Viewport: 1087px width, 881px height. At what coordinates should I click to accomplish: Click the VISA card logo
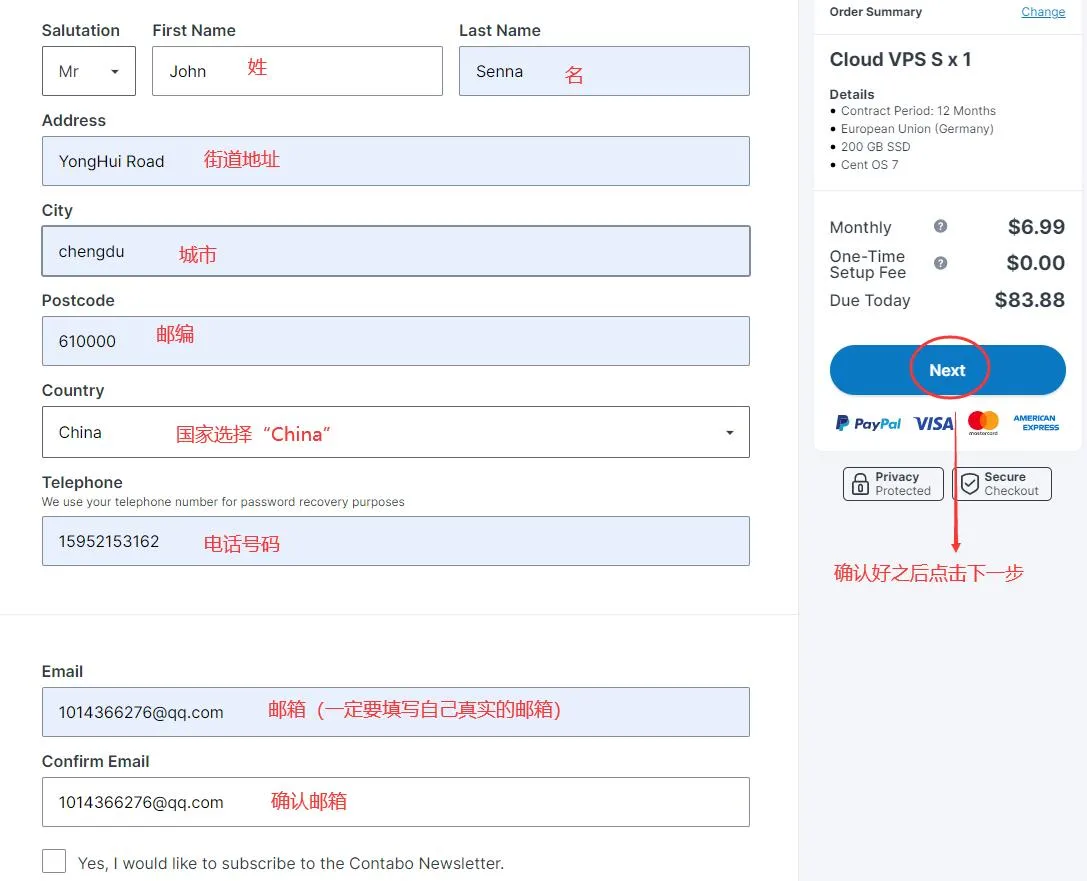click(x=933, y=424)
